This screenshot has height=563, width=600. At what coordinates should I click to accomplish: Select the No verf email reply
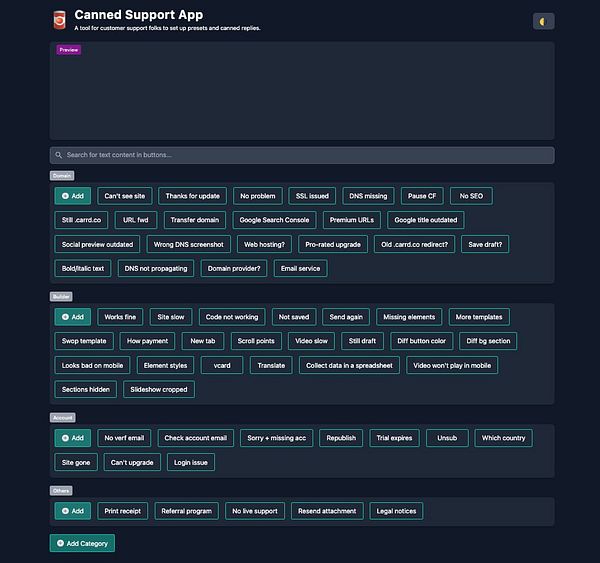[124, 438]
